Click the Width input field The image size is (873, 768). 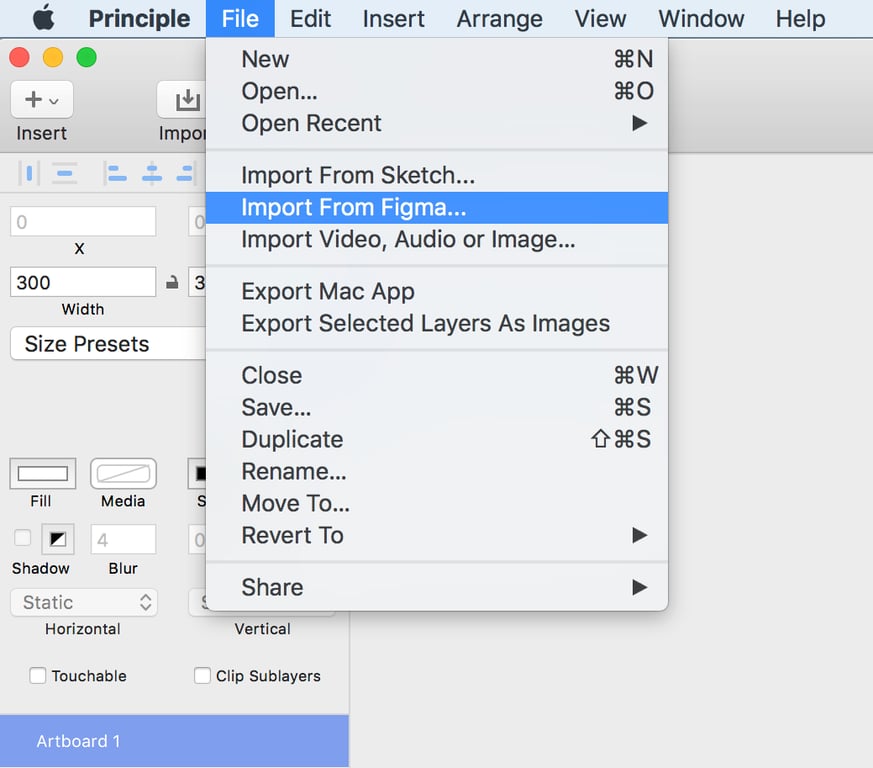[x=83, y=282]
